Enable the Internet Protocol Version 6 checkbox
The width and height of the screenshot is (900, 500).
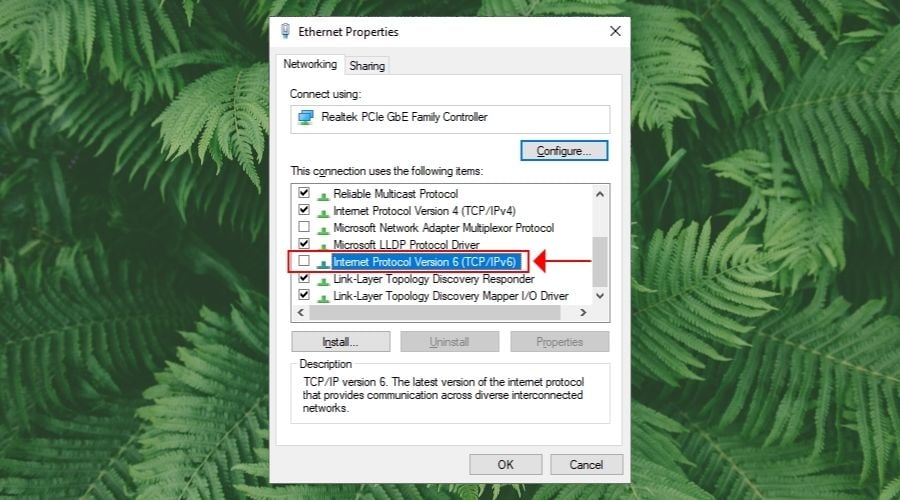304,261
